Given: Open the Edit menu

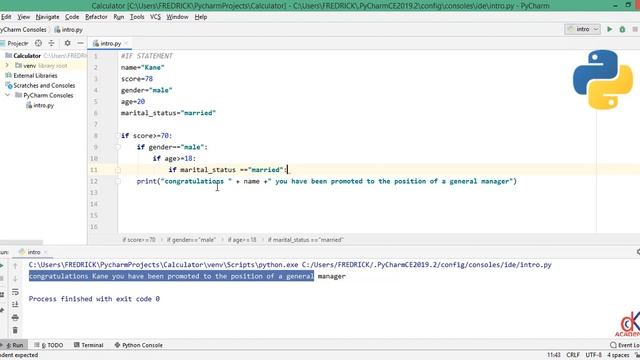Looking at the screenshot, I should 6,17.
